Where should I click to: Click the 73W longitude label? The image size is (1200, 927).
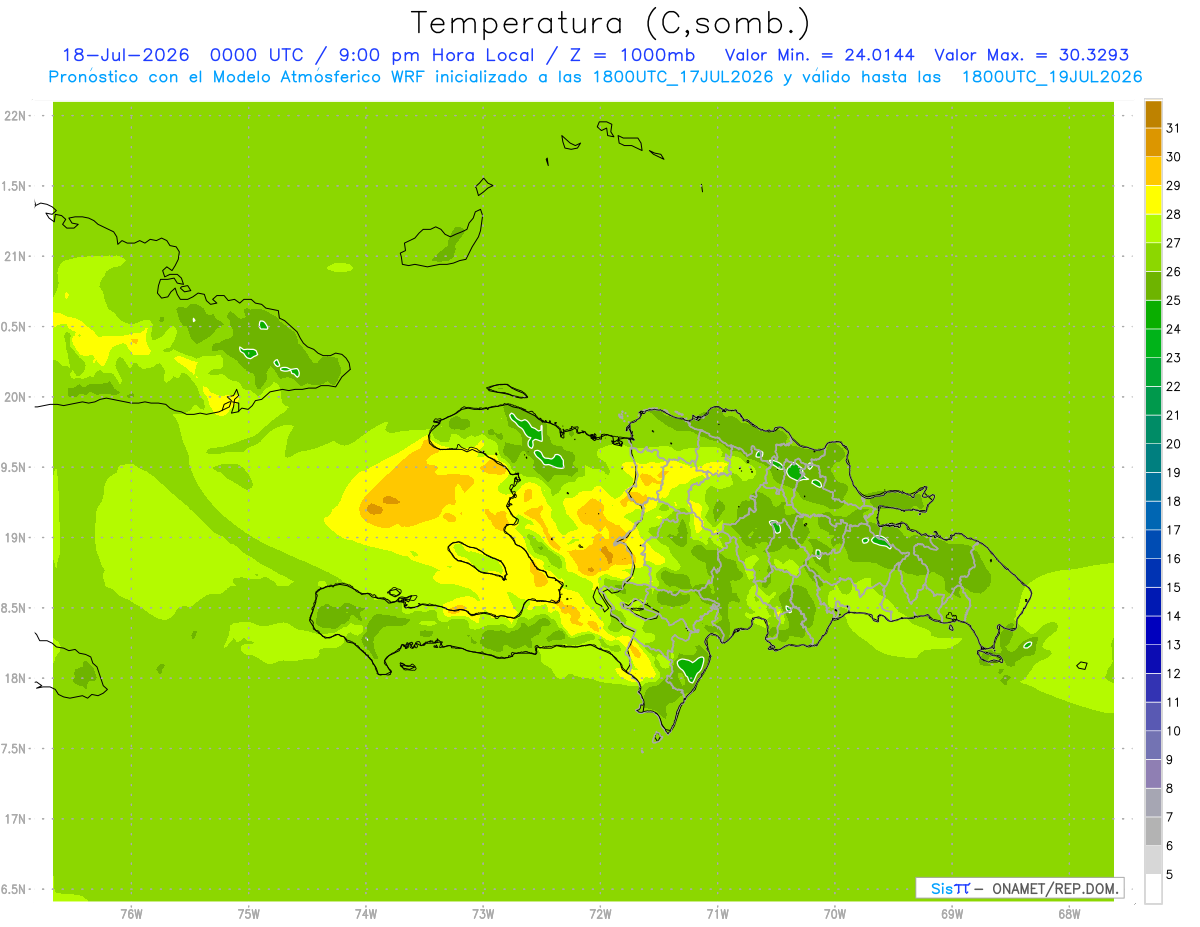[x=483, y=914]
